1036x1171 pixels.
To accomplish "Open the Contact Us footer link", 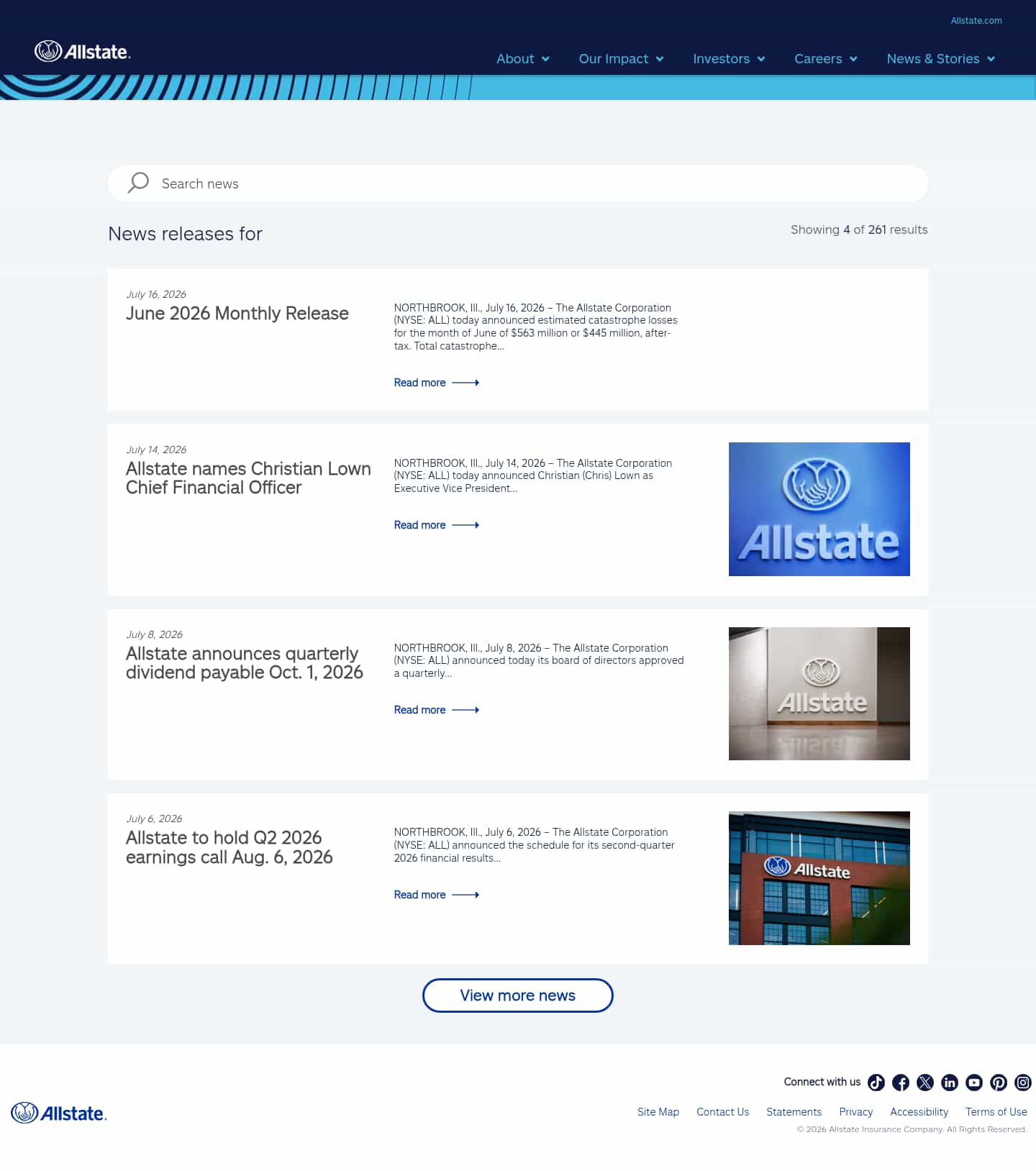I will click(723, 1112).
